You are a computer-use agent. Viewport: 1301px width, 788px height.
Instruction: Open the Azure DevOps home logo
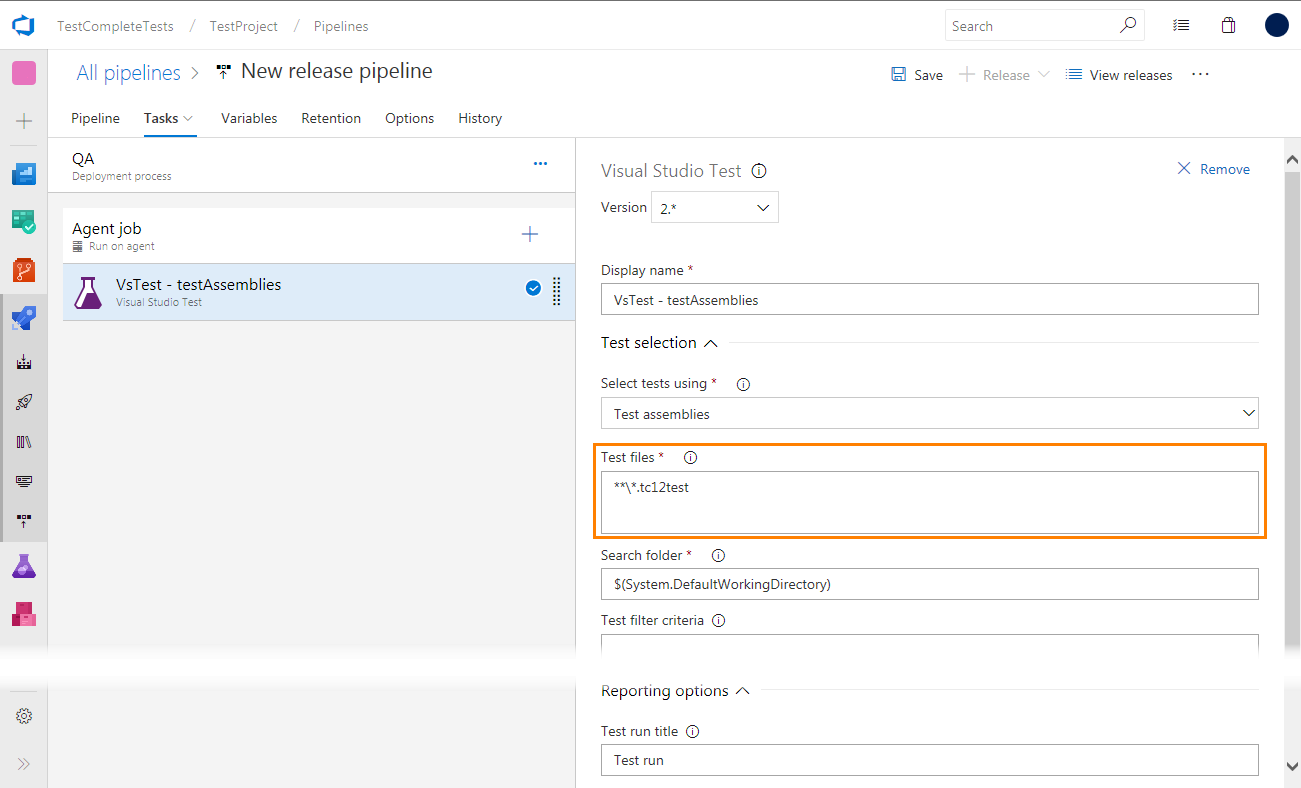24,26
